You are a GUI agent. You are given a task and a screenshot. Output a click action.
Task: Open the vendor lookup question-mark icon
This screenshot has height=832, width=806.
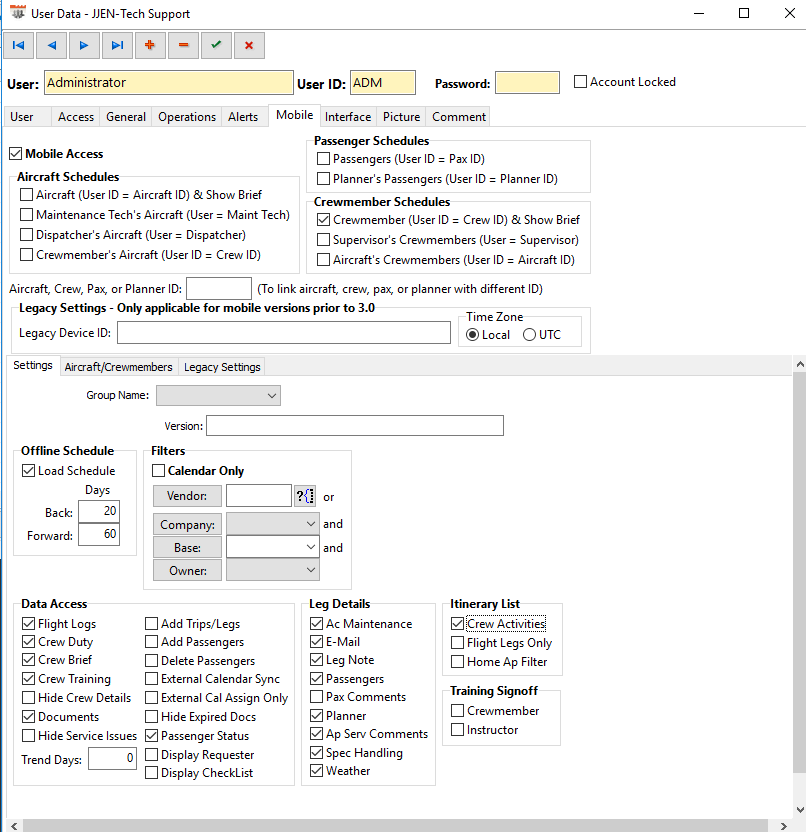tap(305, 496)
